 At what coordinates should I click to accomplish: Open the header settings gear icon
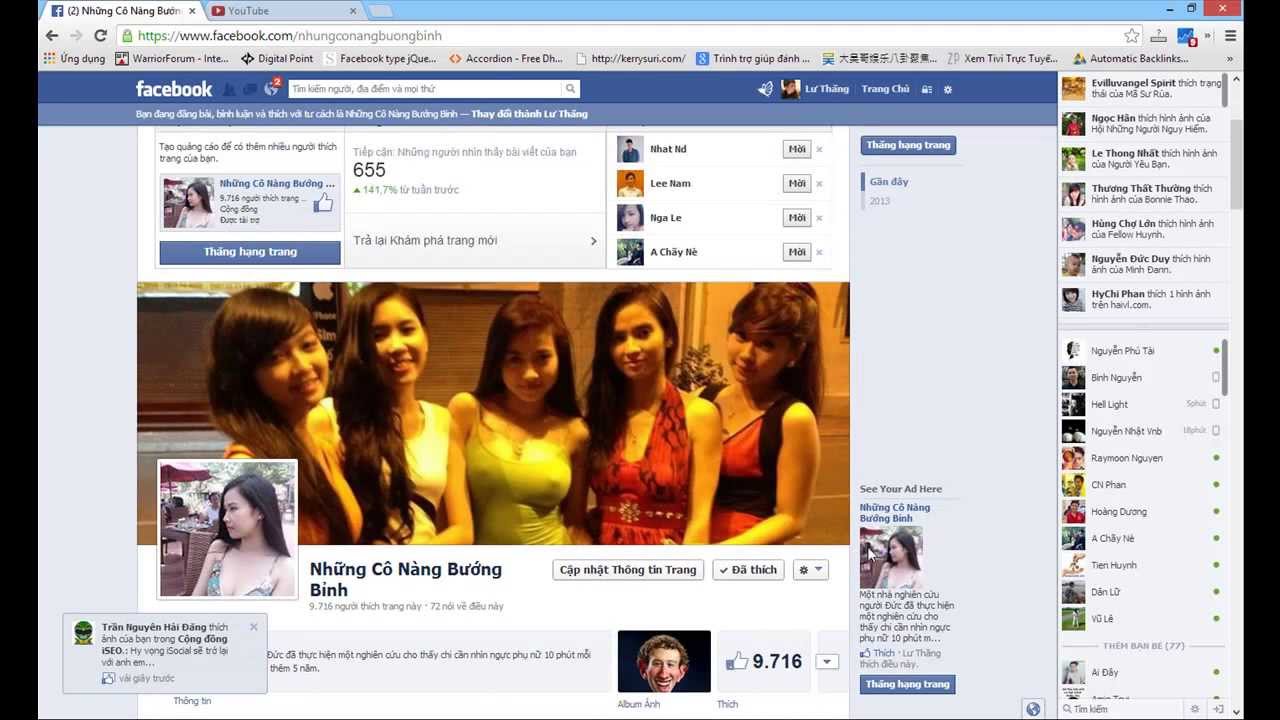point(948,89)
